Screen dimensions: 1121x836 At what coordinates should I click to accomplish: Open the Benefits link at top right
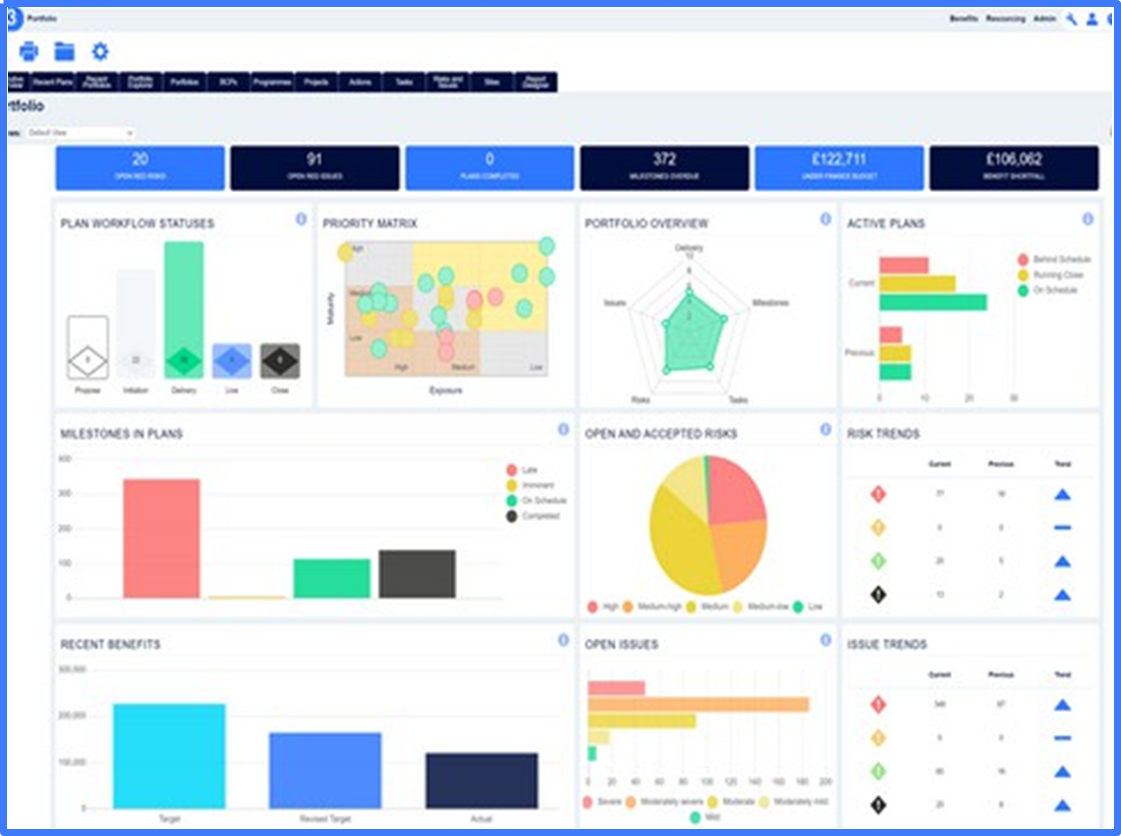coord(964,17)
